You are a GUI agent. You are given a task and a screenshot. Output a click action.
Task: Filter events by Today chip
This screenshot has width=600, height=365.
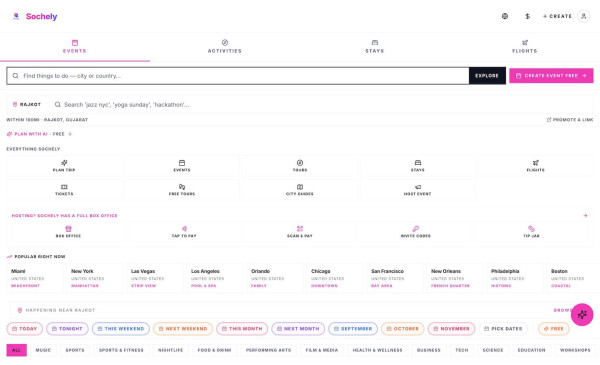(24, 329)
